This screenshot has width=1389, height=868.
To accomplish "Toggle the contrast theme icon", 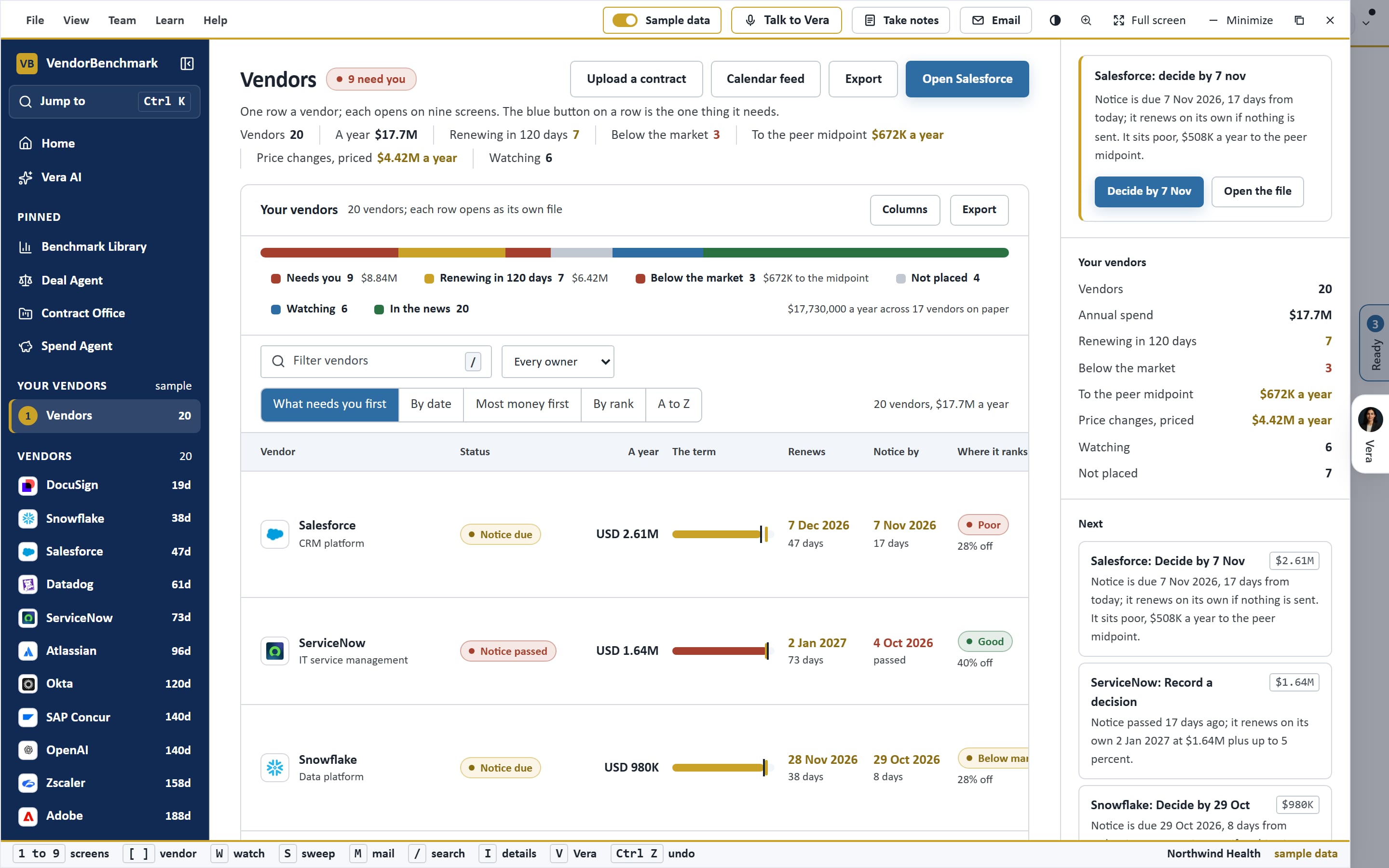I will coord(1055,20).
